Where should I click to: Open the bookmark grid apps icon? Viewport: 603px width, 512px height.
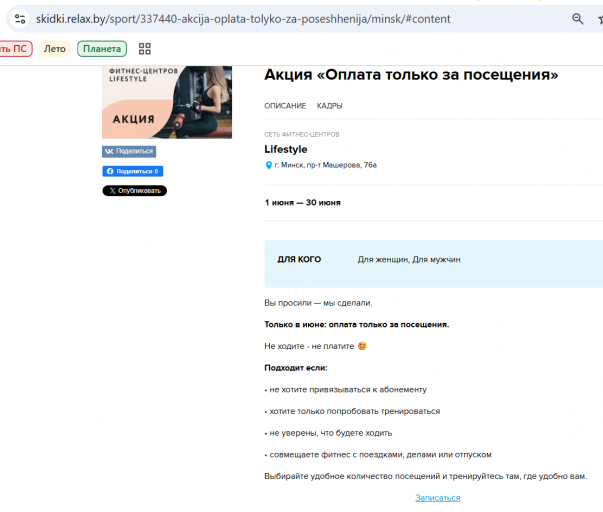point(145,49)
